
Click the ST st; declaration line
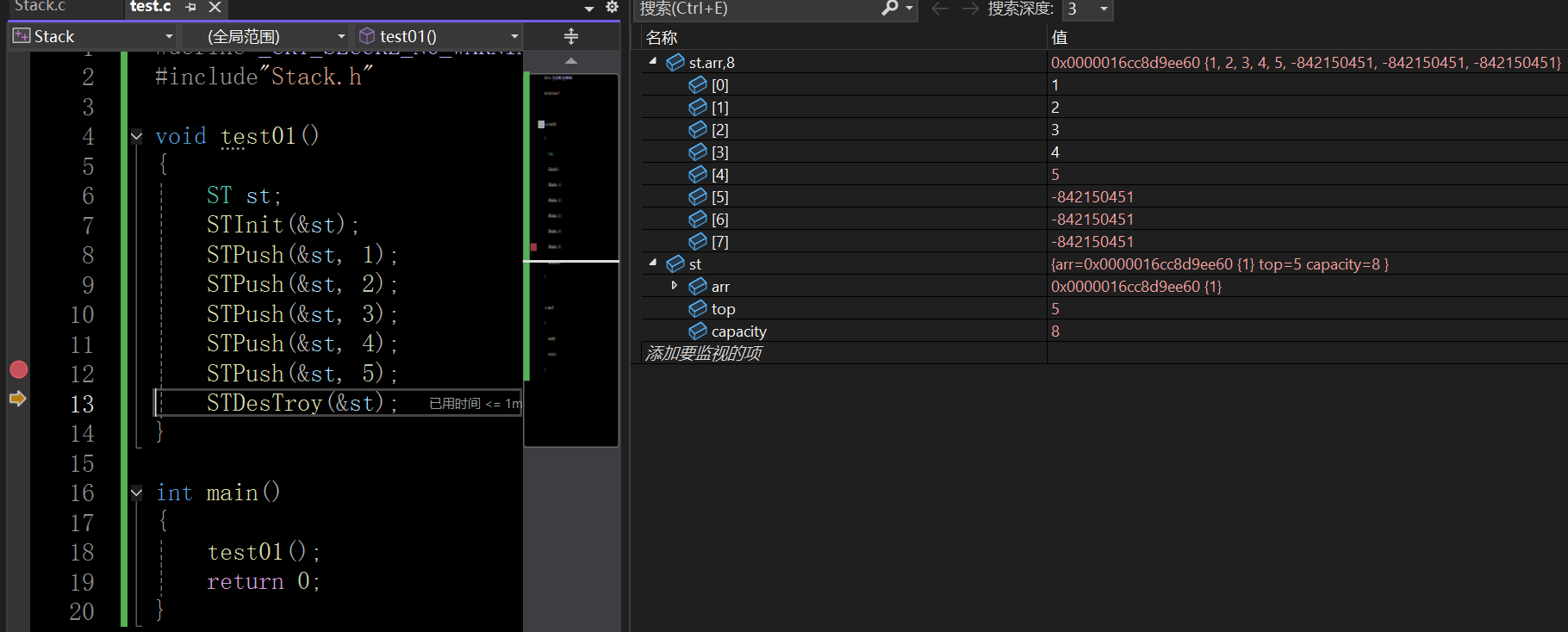point(244,195)
